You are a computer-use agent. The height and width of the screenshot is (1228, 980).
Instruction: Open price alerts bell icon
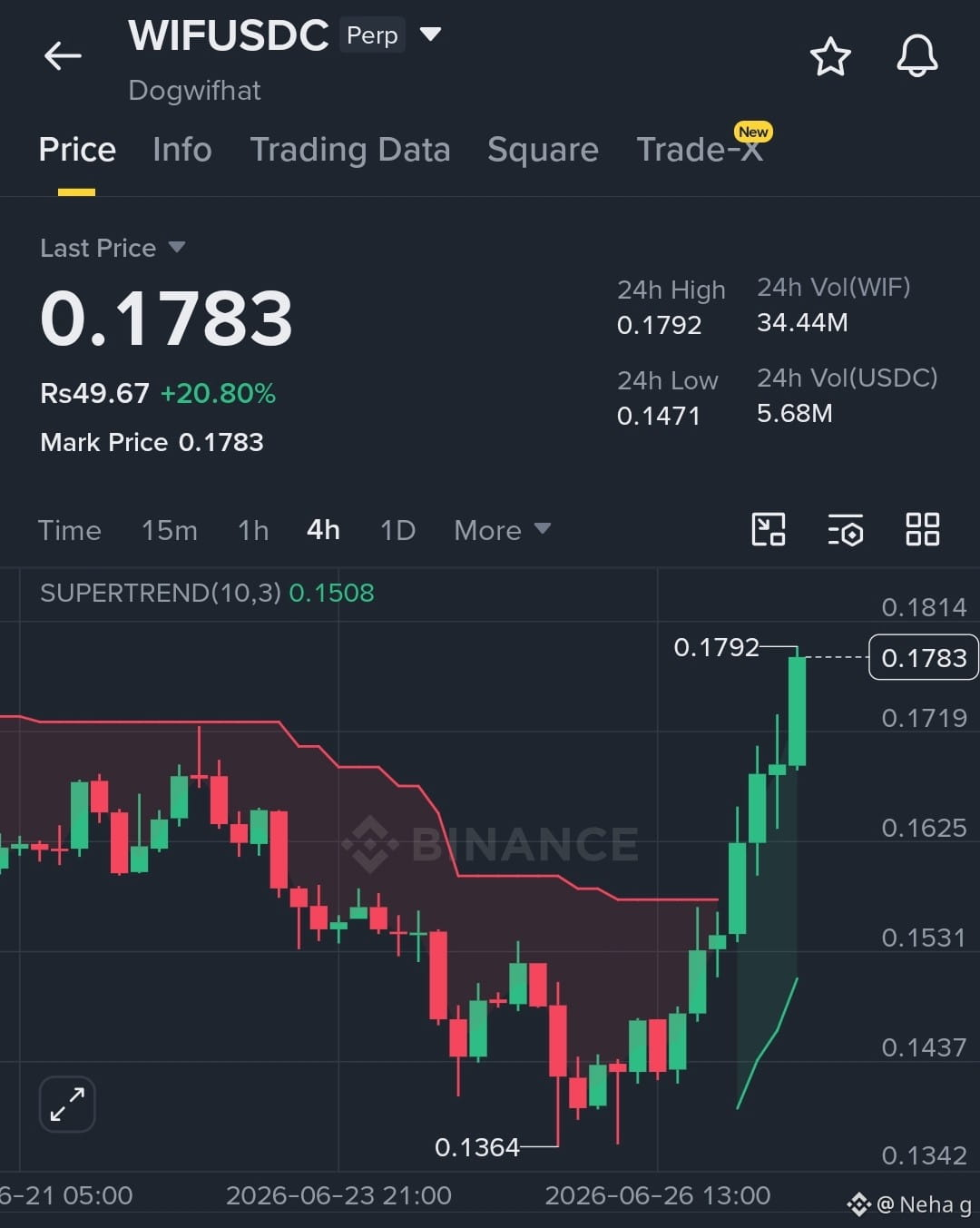click(916, 56)
